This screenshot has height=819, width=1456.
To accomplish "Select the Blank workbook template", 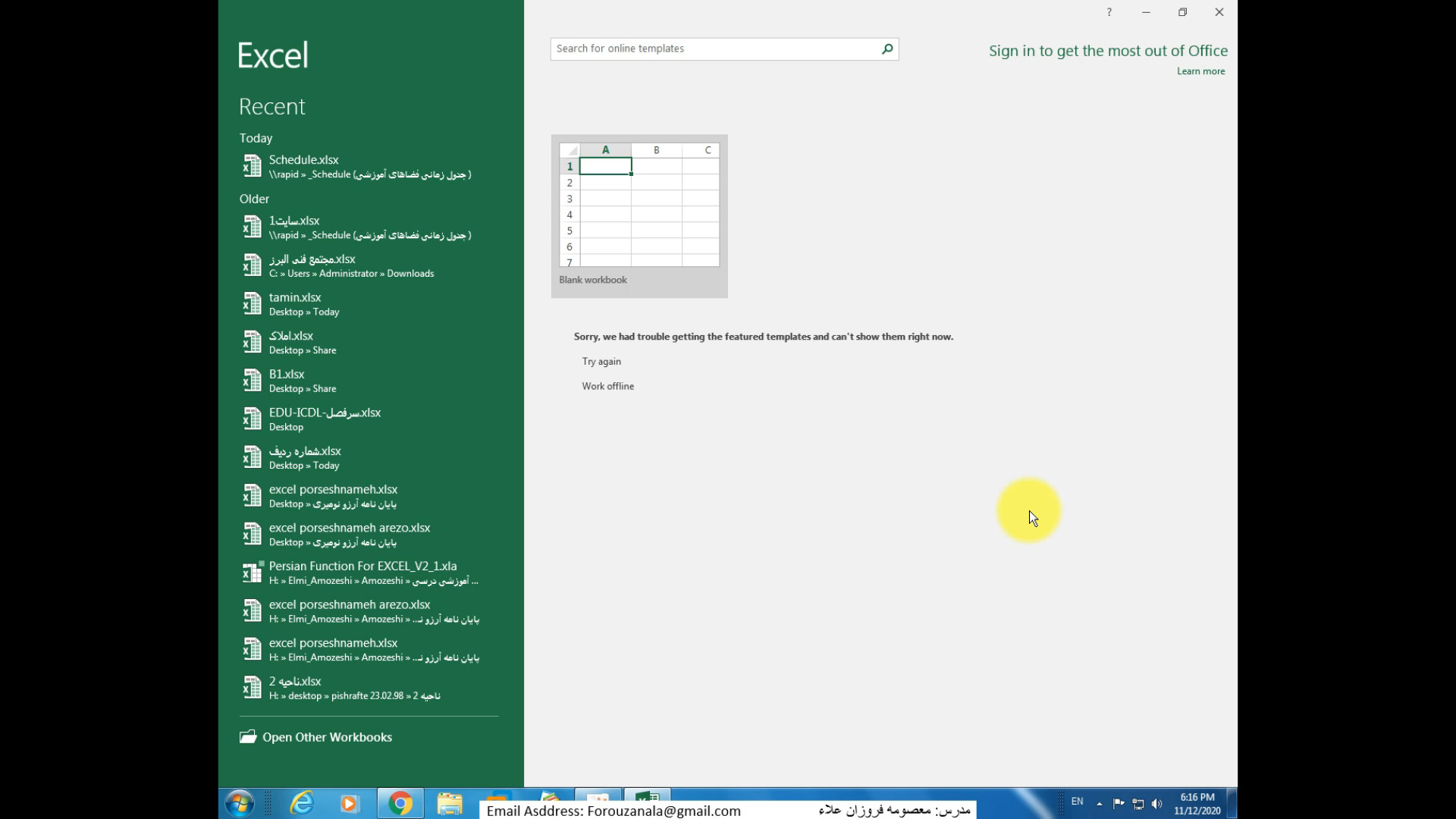I will tap(639, 216).
